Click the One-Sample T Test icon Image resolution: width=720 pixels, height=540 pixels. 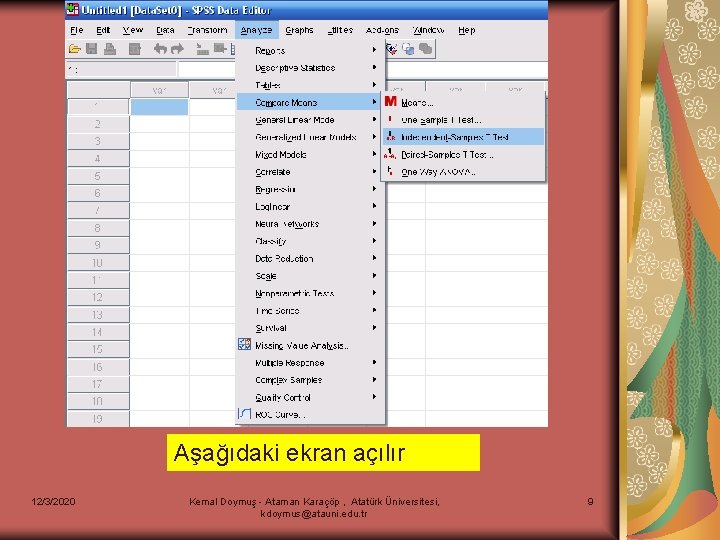click(x=390, y=119)
